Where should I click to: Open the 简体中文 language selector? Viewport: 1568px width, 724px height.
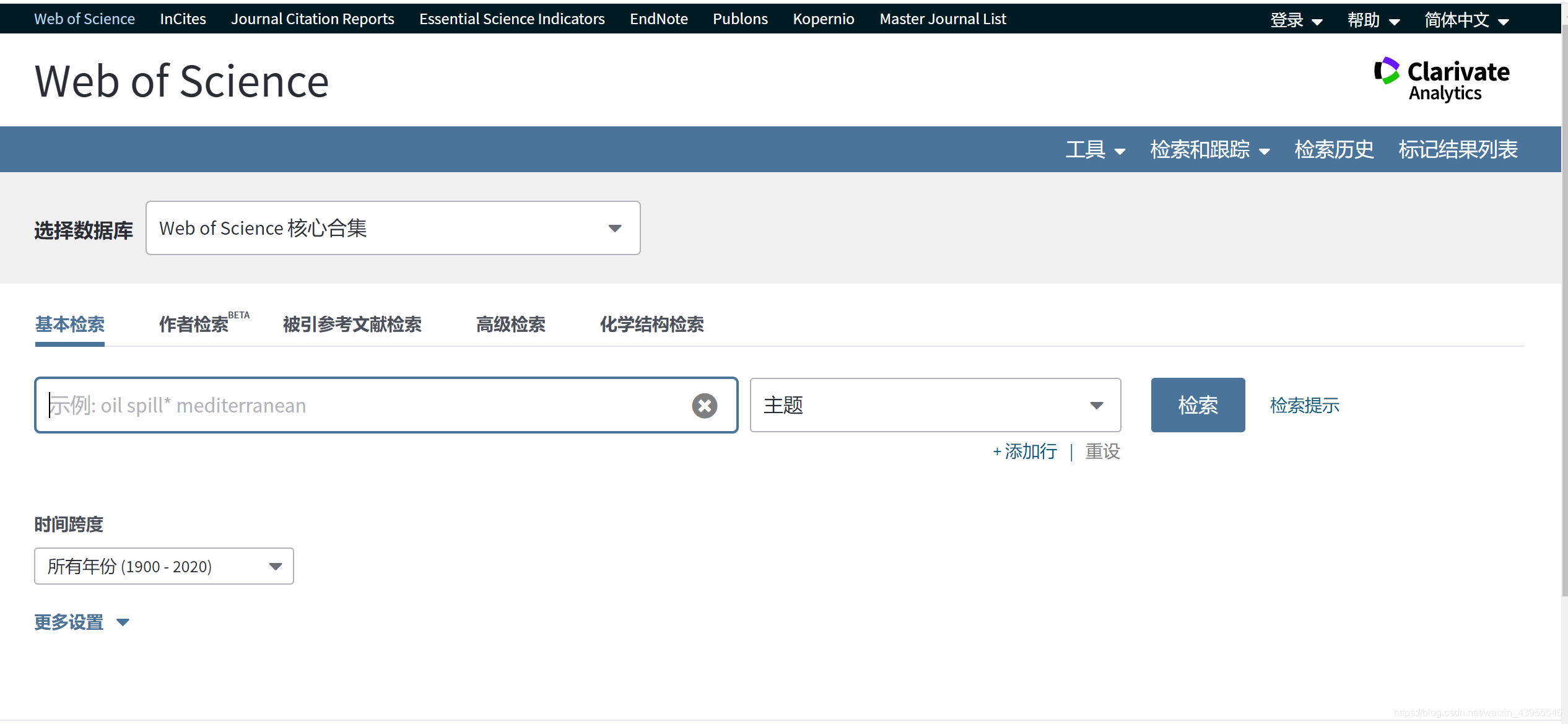pyautogui.click(x=1466, y=20)
